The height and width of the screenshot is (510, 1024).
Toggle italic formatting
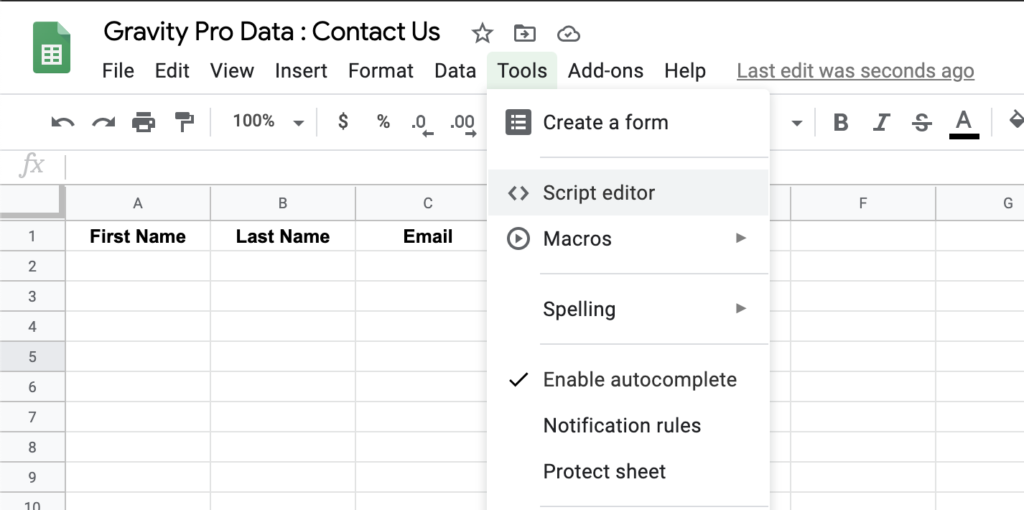(882, 122)
